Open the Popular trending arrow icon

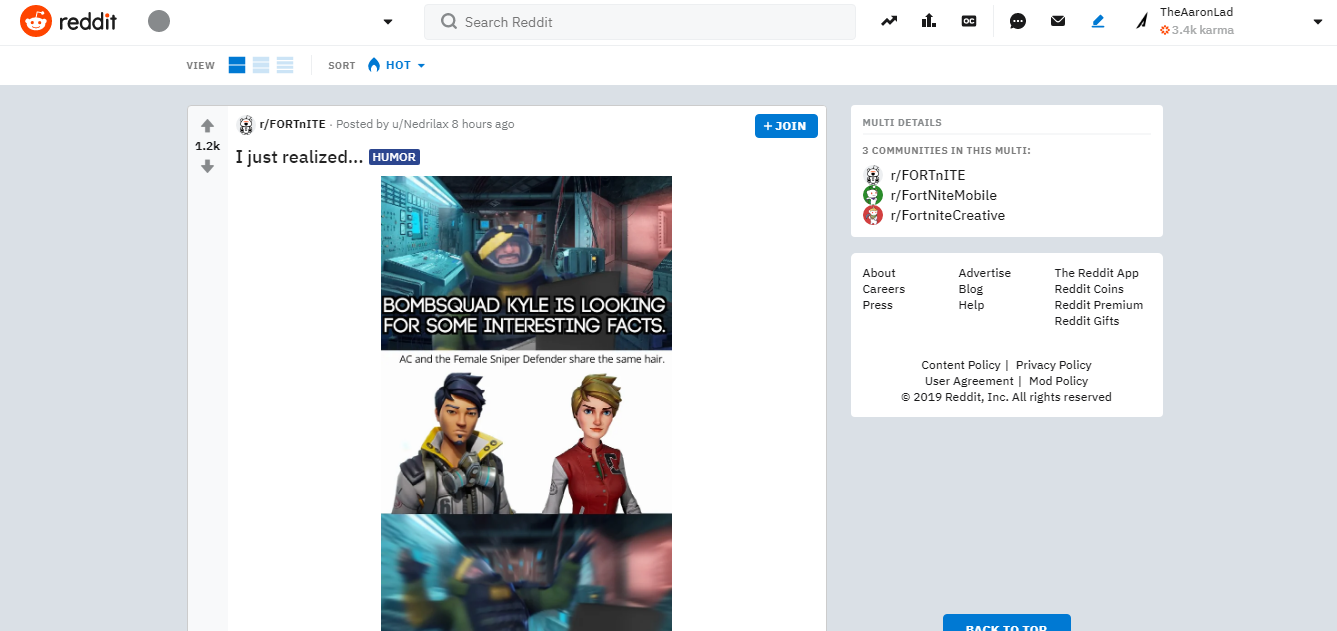[x=889, y=21]
